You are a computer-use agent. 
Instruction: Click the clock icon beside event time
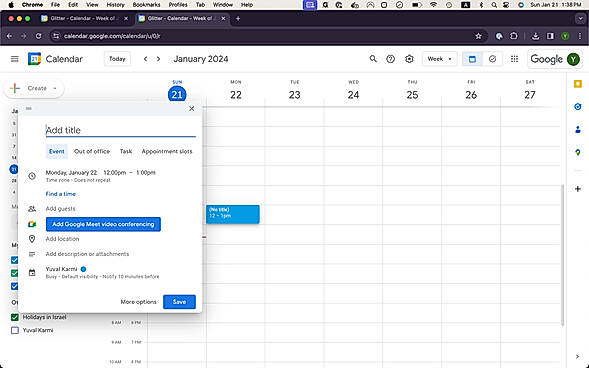click(32, 176)
